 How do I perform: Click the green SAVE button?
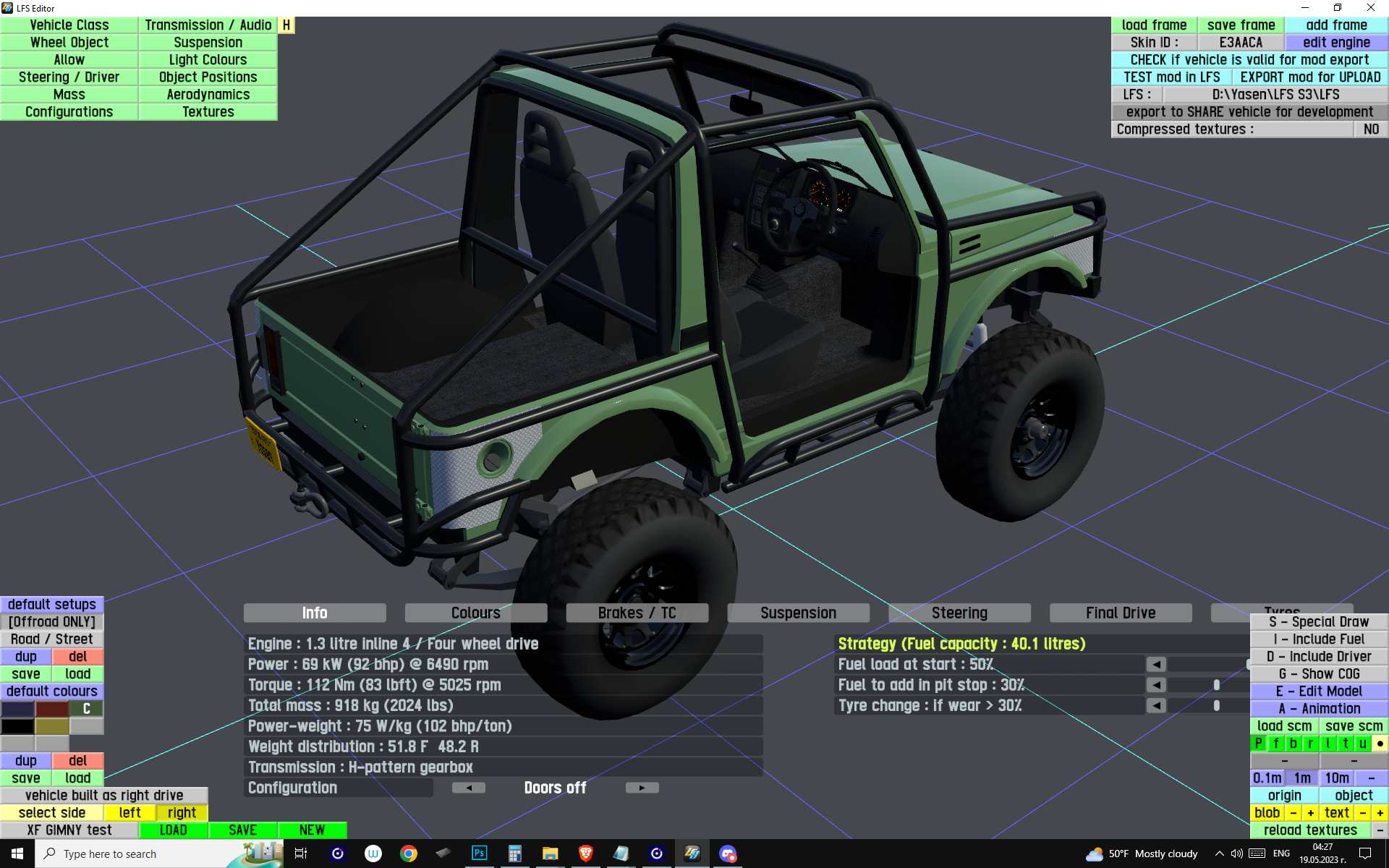243,830
